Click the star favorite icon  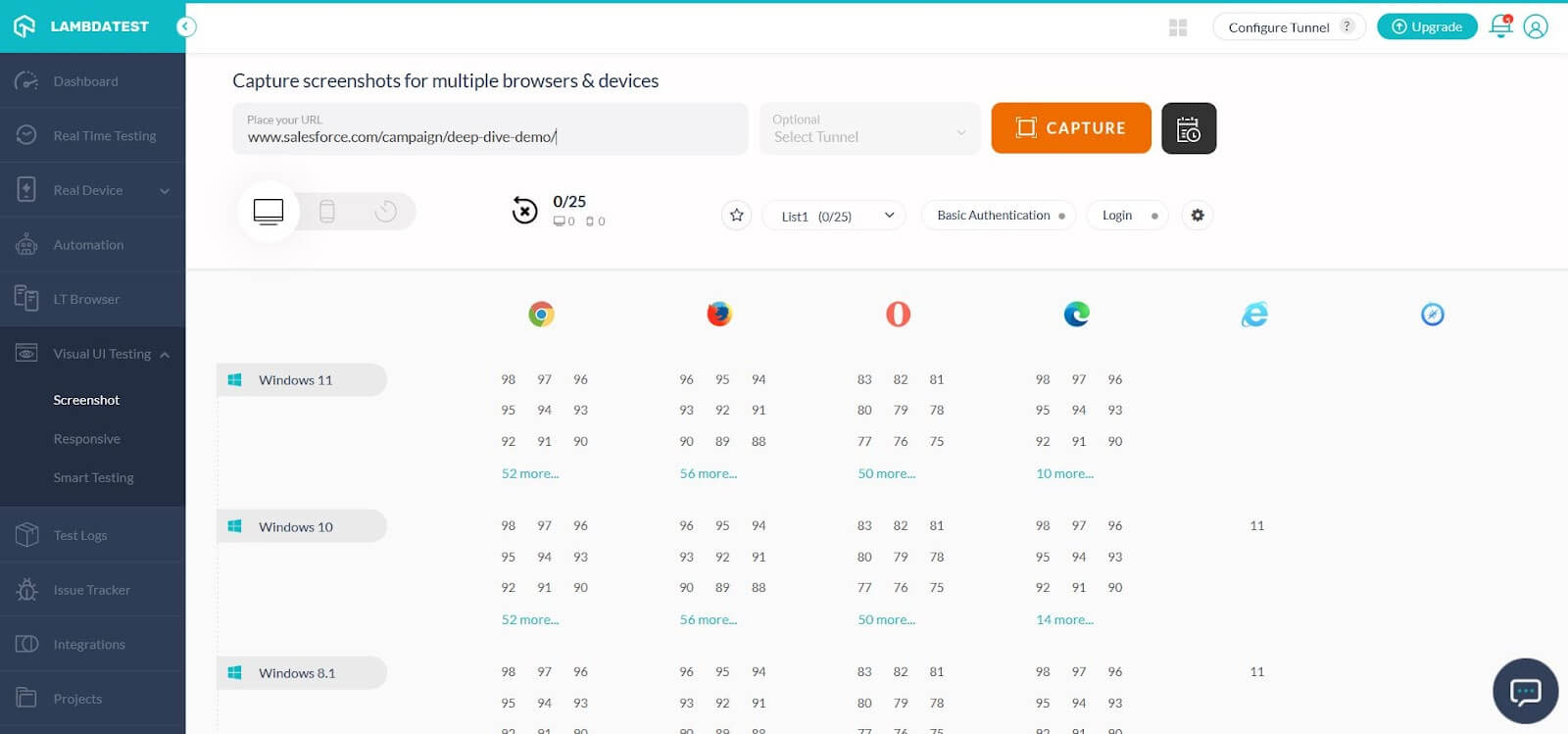[x=736, y=215]
